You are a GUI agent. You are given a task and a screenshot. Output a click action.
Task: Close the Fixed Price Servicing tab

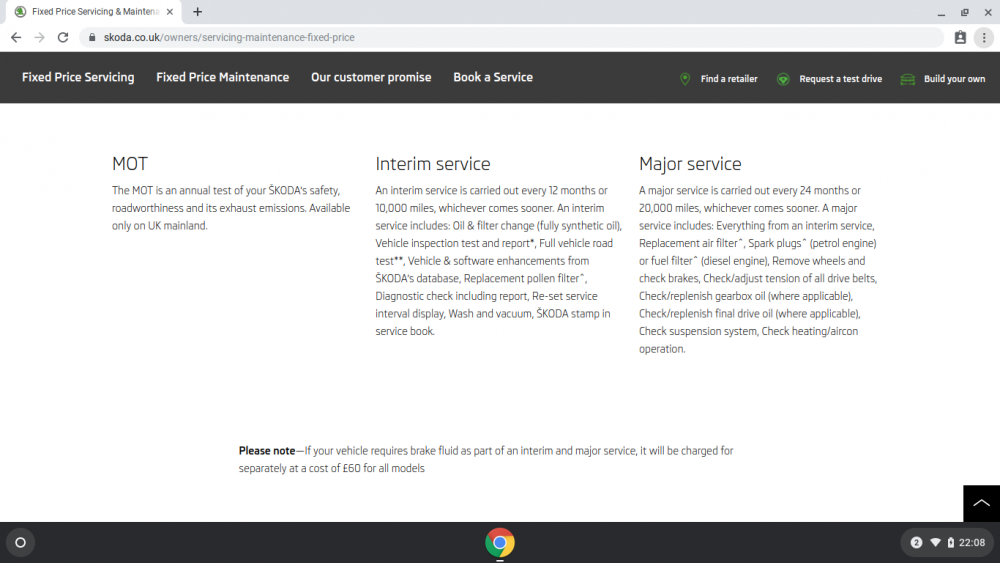(170, 11)
